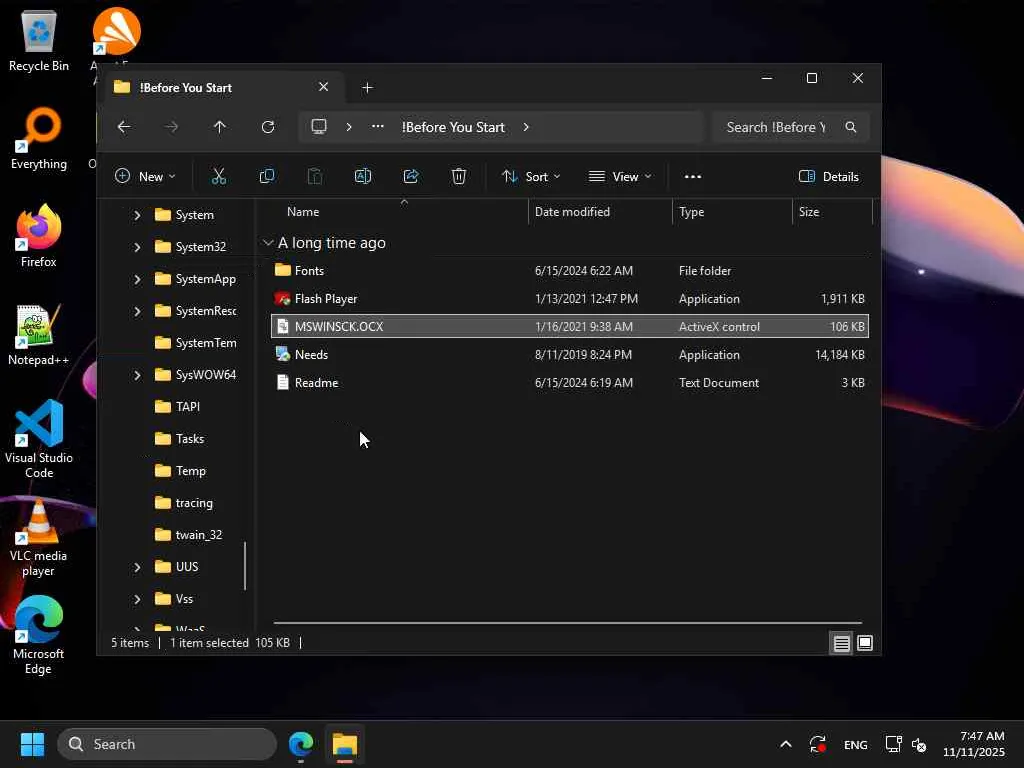Click the search magnifier icon in Explorer

pyautogui.click(x=850, y=127)
